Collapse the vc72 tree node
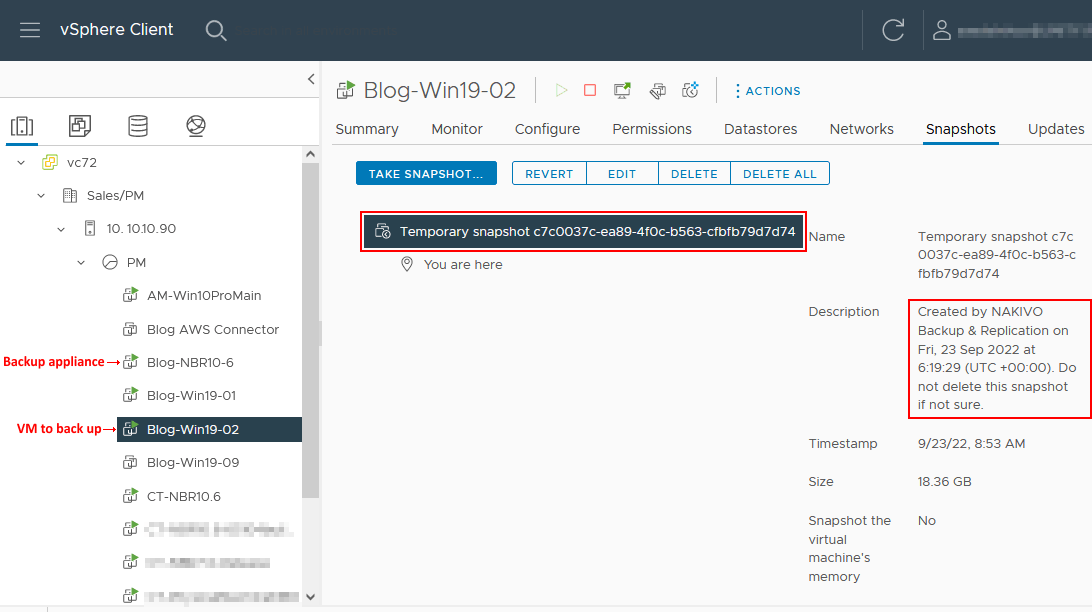 (x=21, y=162)
